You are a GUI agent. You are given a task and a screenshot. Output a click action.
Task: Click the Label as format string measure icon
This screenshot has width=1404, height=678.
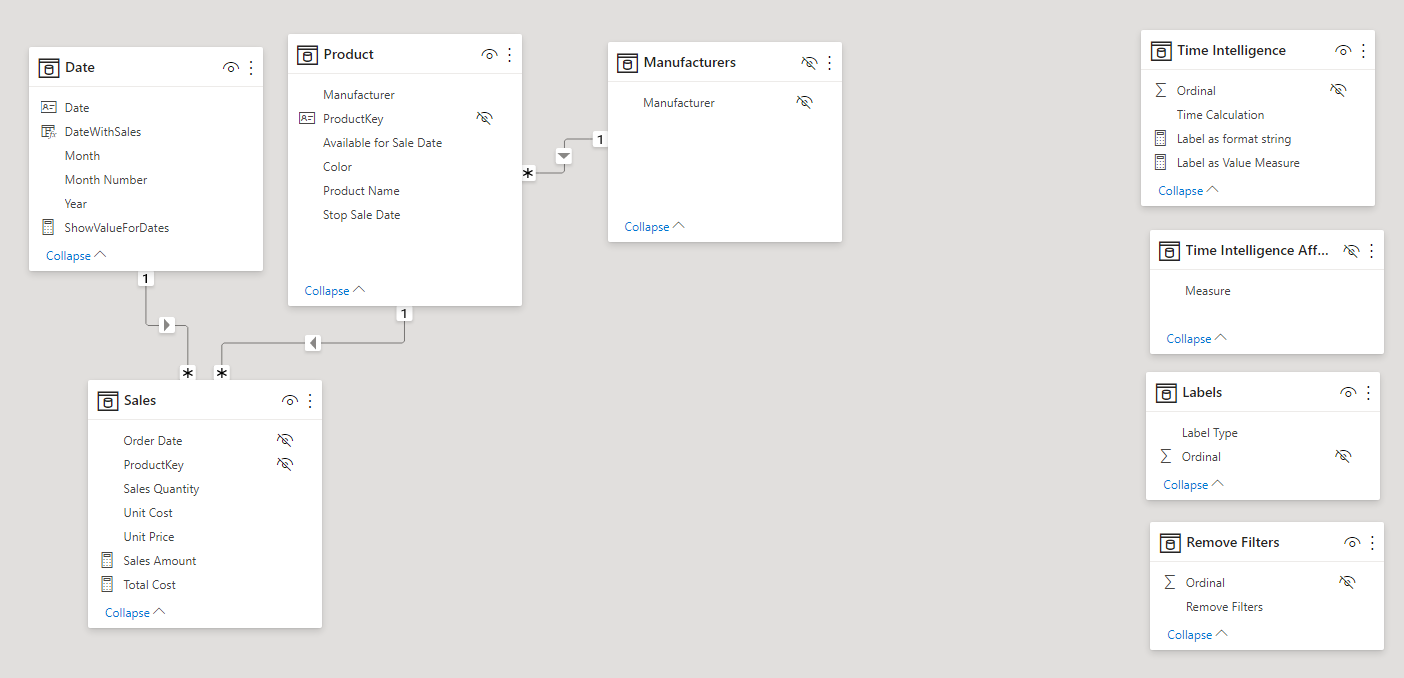tap(1160, 139)
